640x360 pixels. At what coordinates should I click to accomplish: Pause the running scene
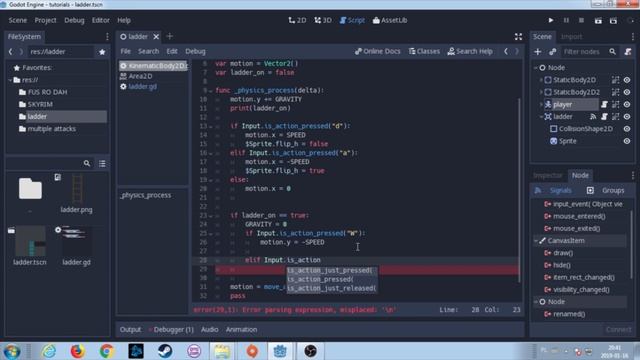click(566, 20)
